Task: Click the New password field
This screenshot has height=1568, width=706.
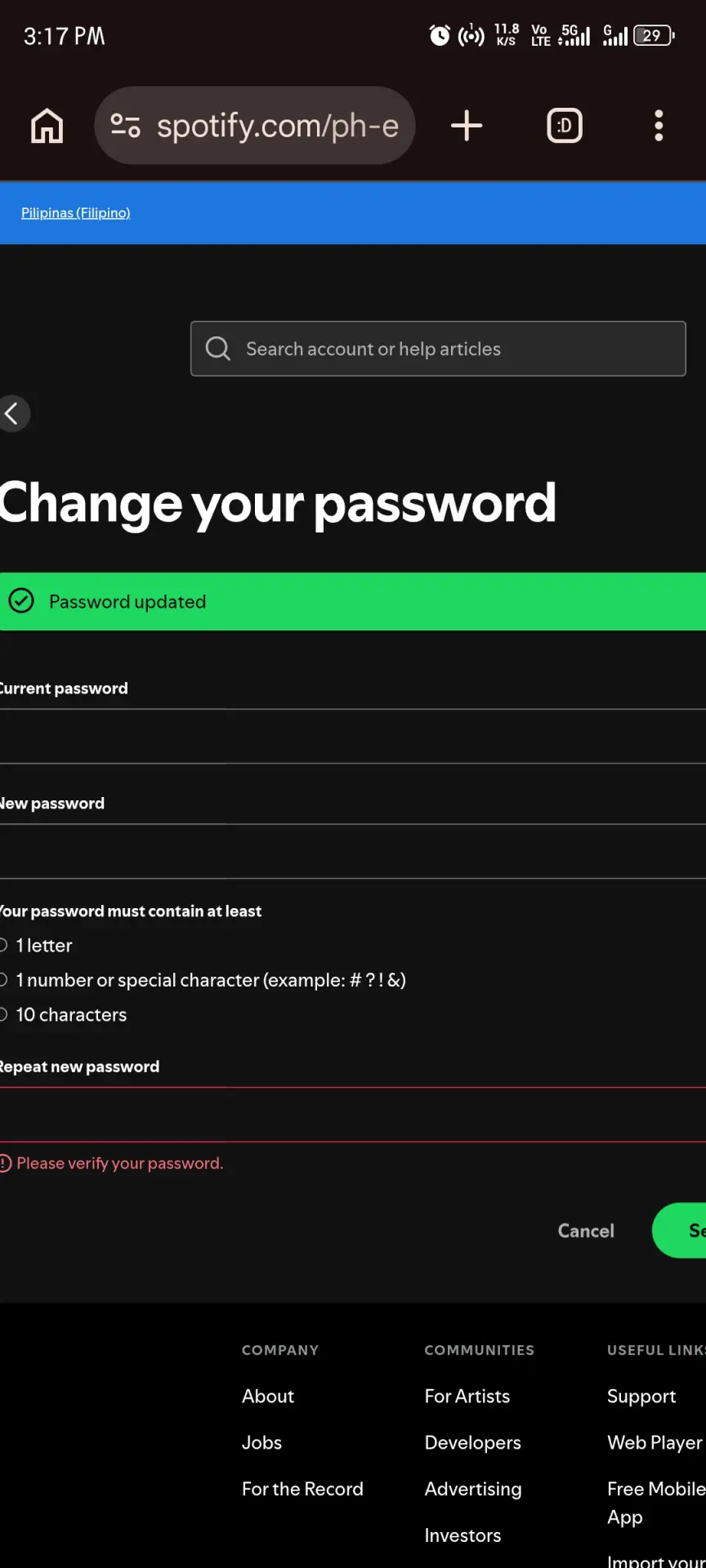Action: [353, 852]
